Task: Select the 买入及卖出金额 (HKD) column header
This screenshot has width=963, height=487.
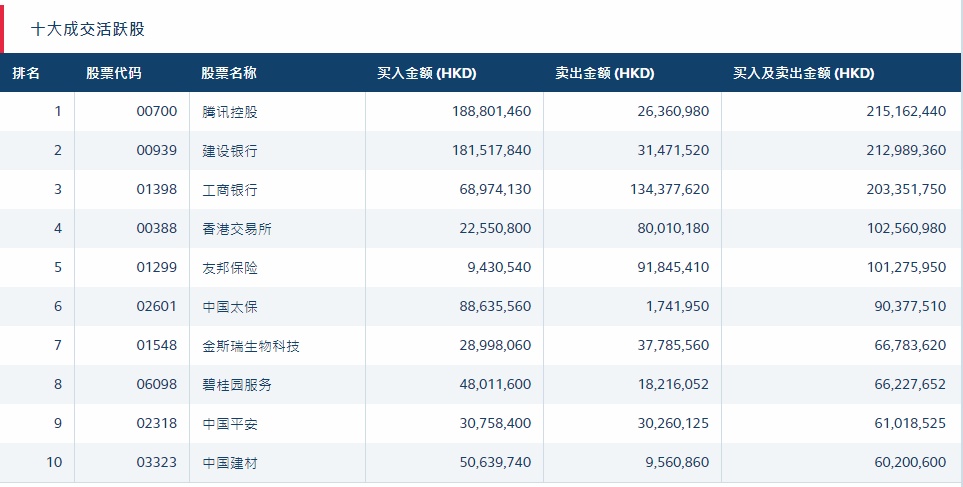Action: (x=804, y=73)
